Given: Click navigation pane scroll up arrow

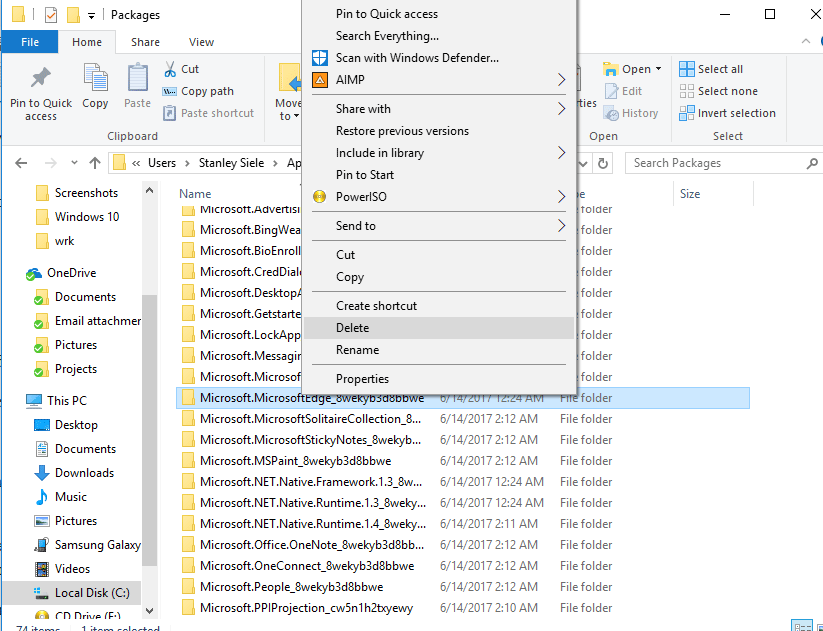Looking at the screenshot, I should click(150, 190).
